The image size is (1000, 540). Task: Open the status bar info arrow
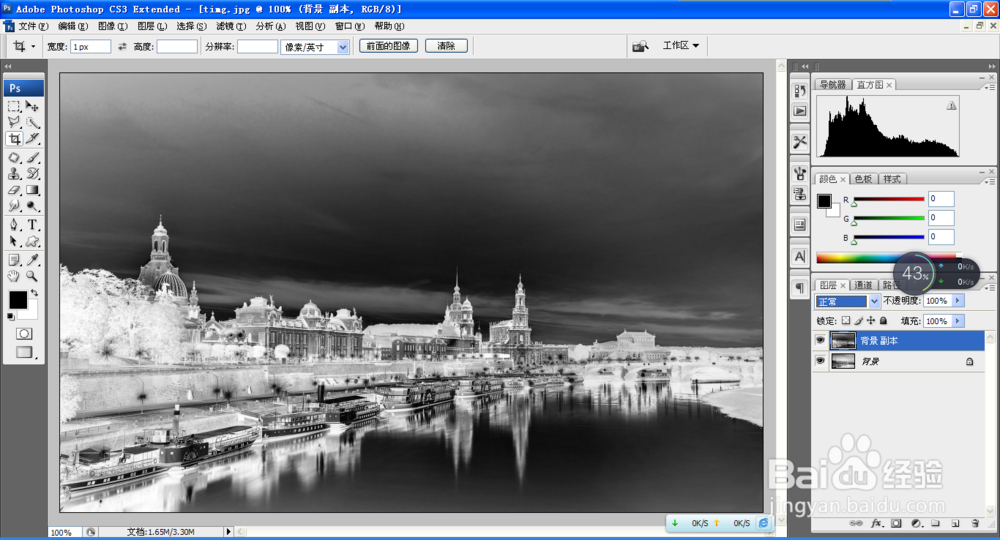(x=228, y=531)
